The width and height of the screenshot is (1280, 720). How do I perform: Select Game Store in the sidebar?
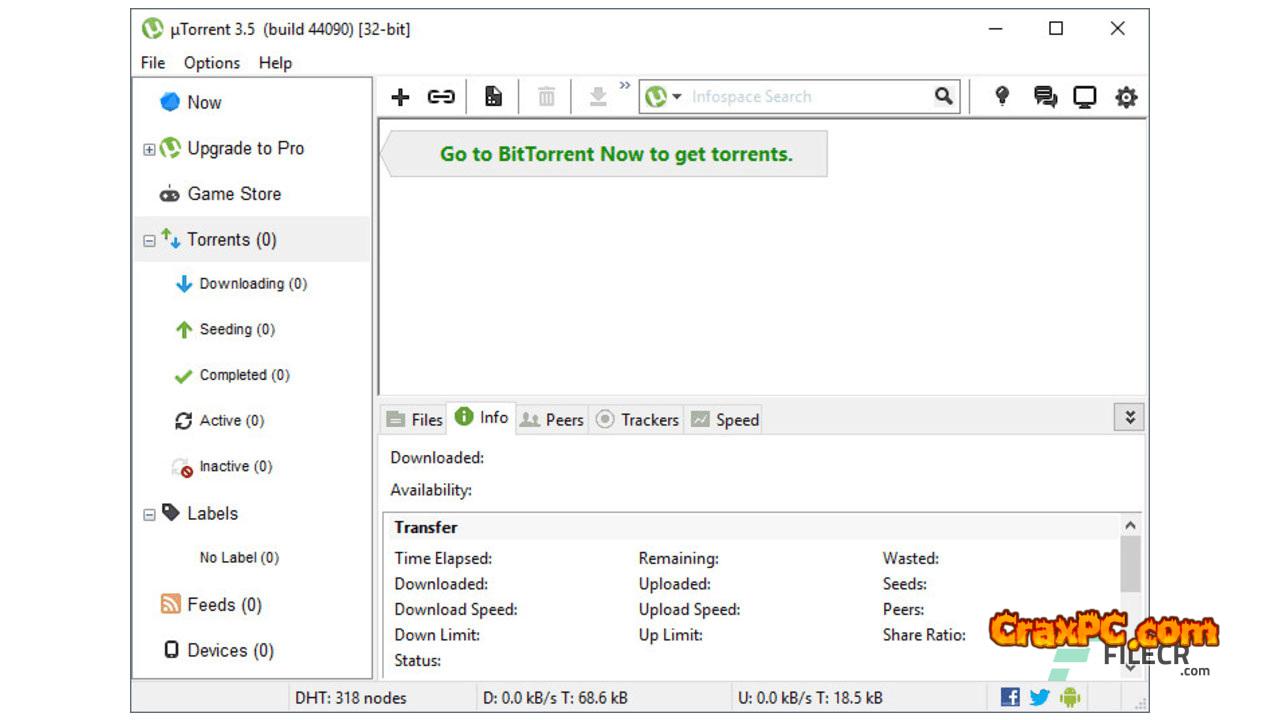233,194
